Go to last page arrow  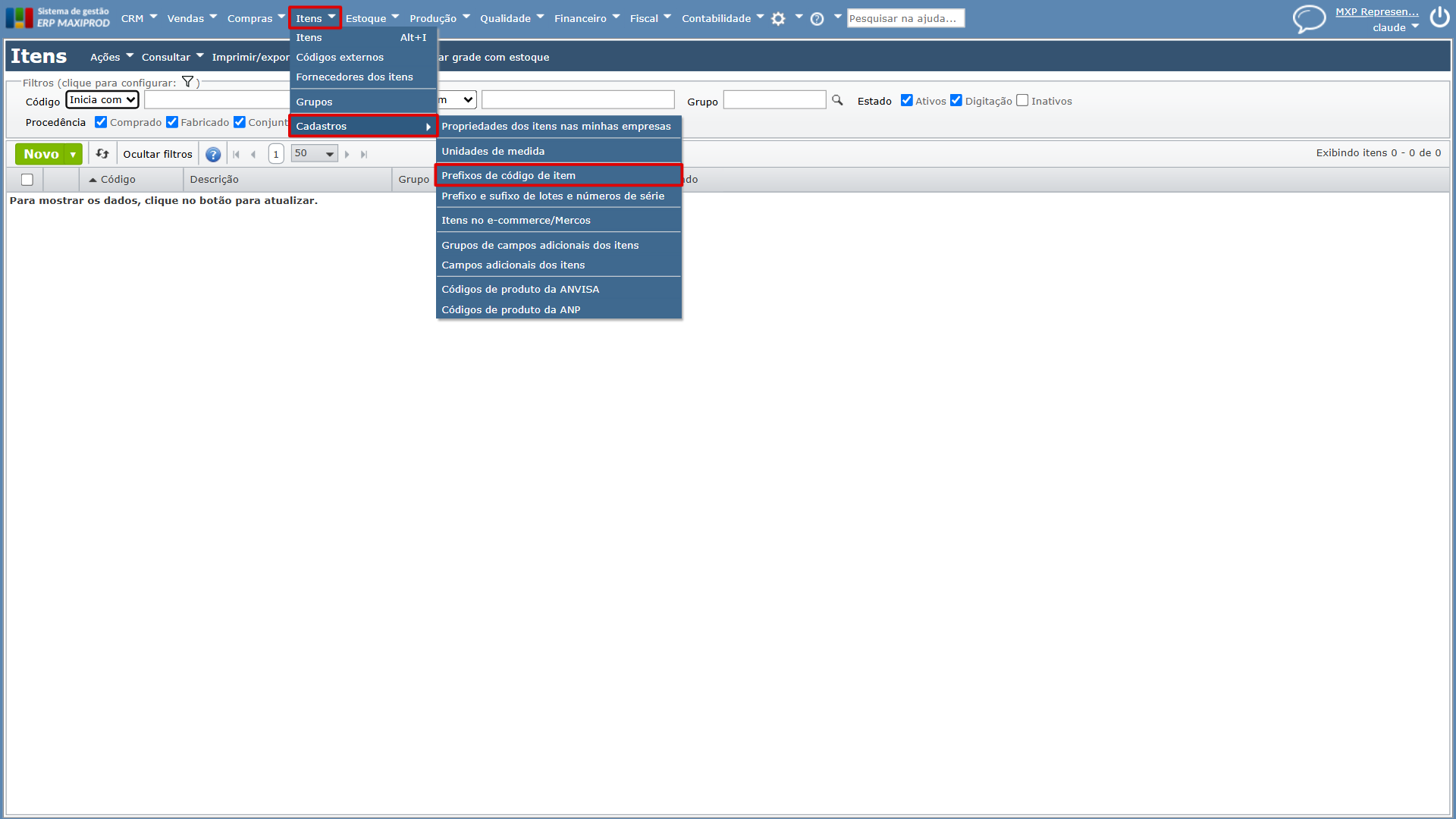coord(364,154)
